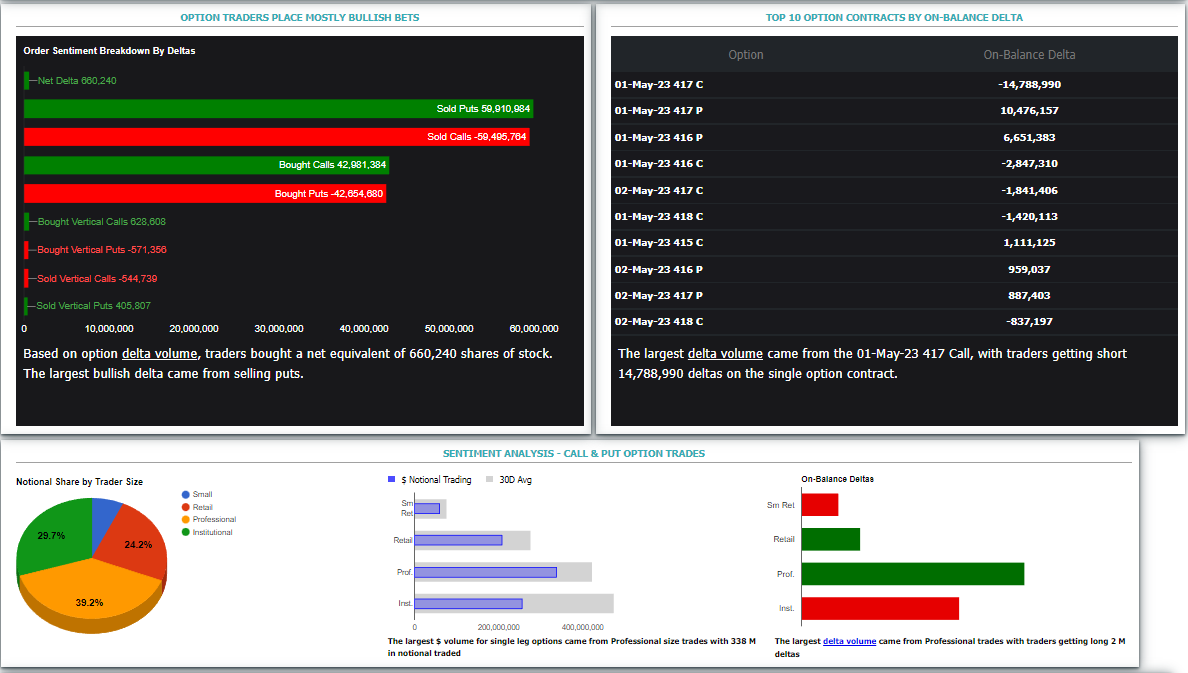This screenshot has height=673, width=1188.
Task: Click the 30D Avg legend swatch
Action: coord(489,479)
